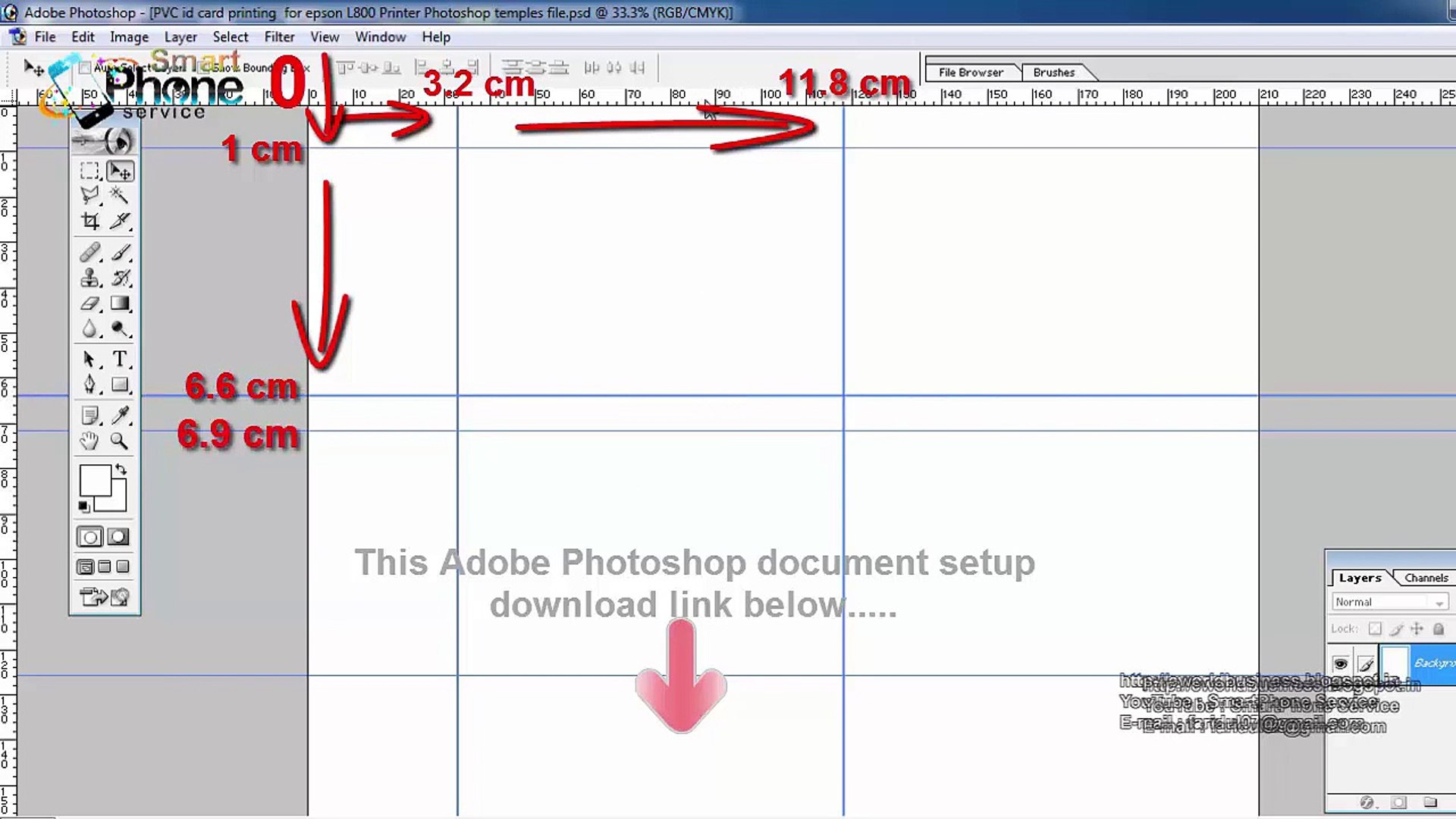Open the File Browser tab
The image size is (1456, 819).
click(970, 72)
